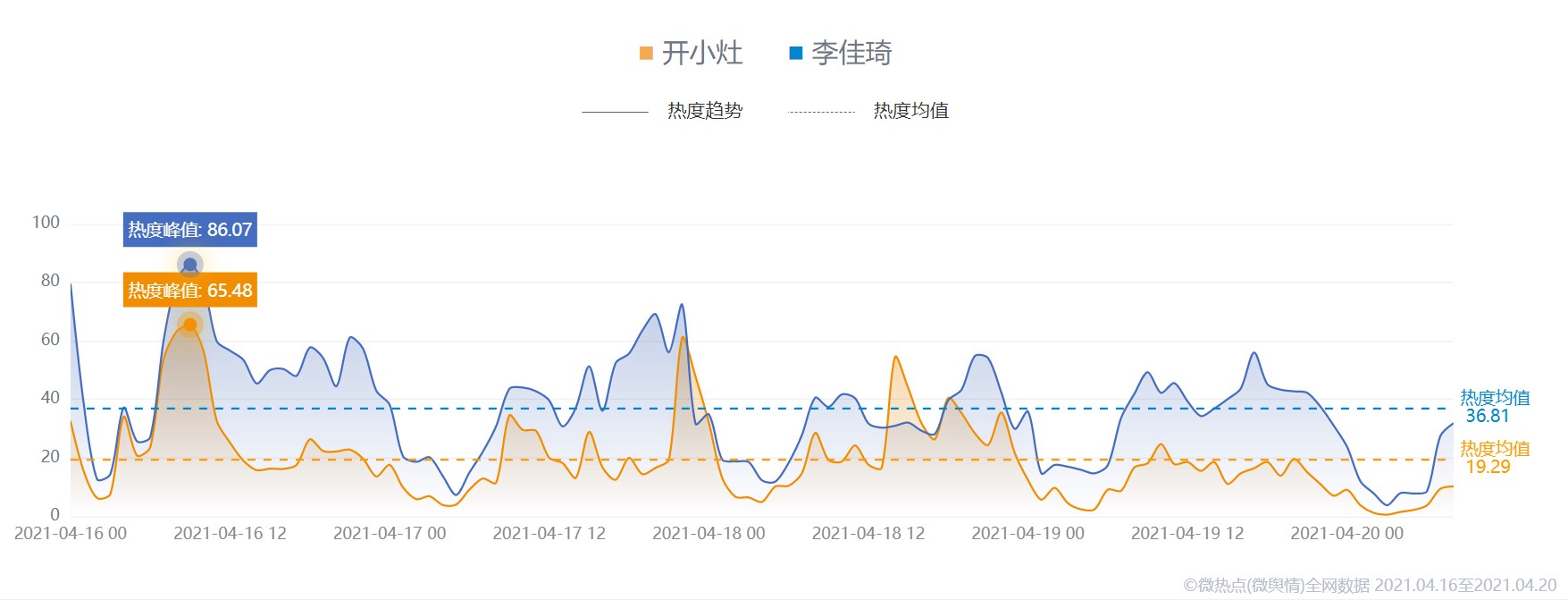Click the 2021-04-18 00 axis label
Image resolution: width=1568 pixels, height=600 pixels.
[x=709, y=534]
